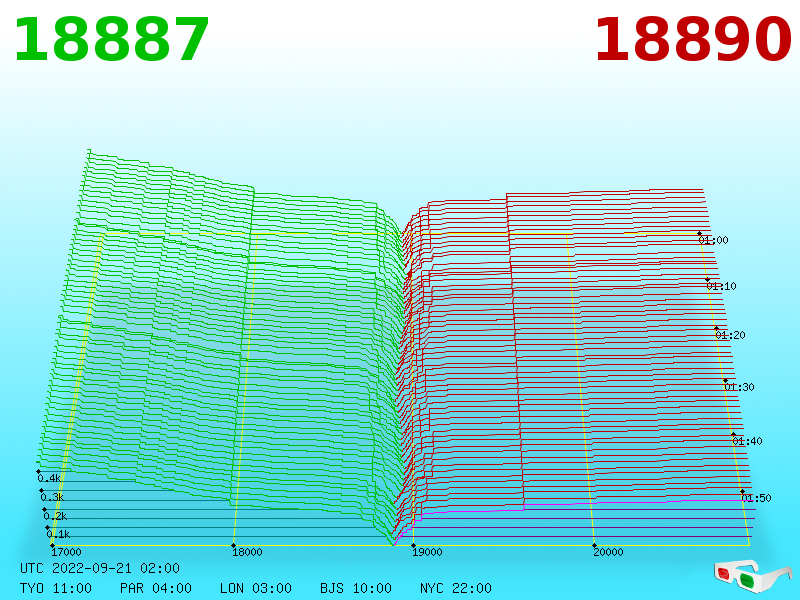Select the 17000 price axis label

pyautogui.click(x=66, y=552)
